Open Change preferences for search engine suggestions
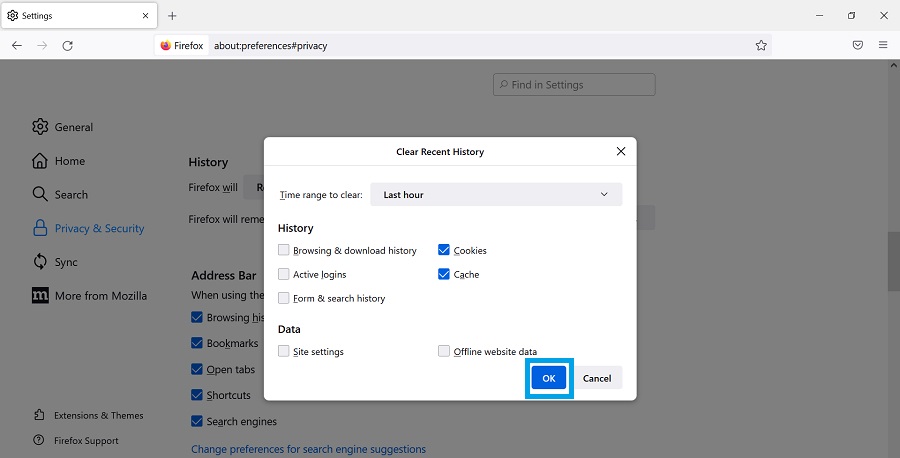900x458 pixels. pos(308,449)
